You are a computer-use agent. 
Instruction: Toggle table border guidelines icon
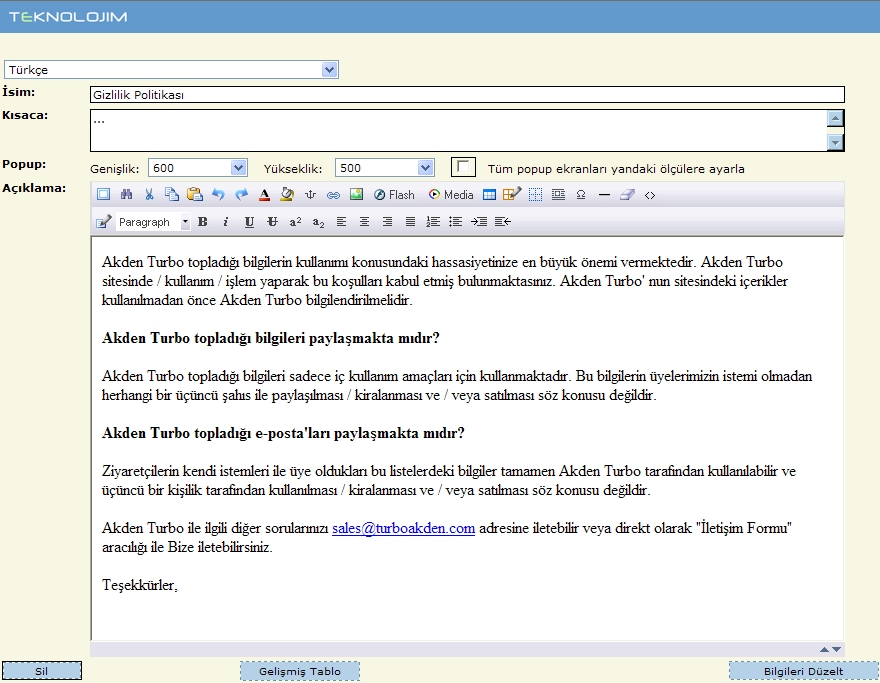tap(535, 195)
